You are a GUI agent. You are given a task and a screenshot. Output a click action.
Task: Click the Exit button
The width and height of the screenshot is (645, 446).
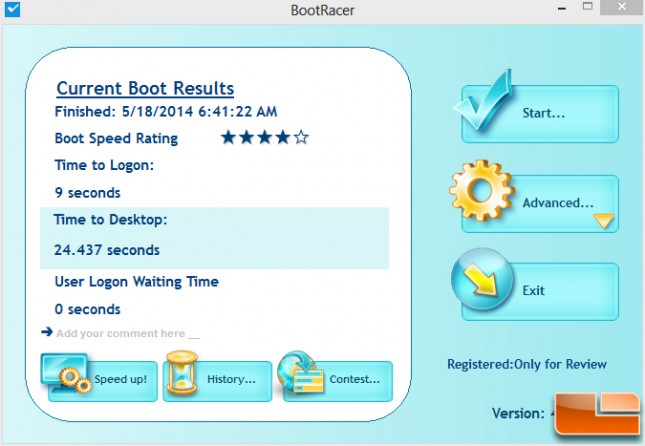click(540, 291)
